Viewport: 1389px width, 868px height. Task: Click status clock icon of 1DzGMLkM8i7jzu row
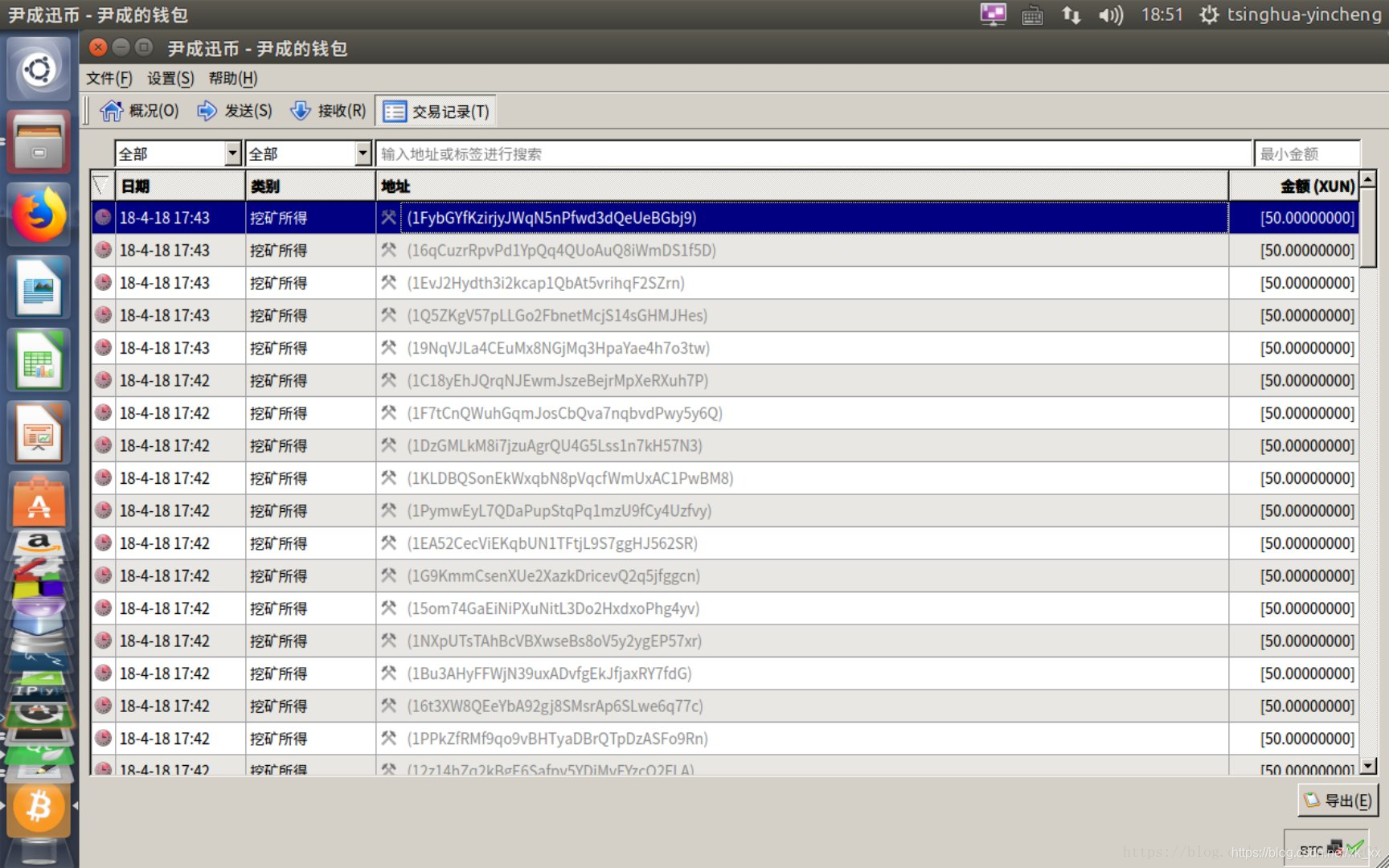[103, 445]
